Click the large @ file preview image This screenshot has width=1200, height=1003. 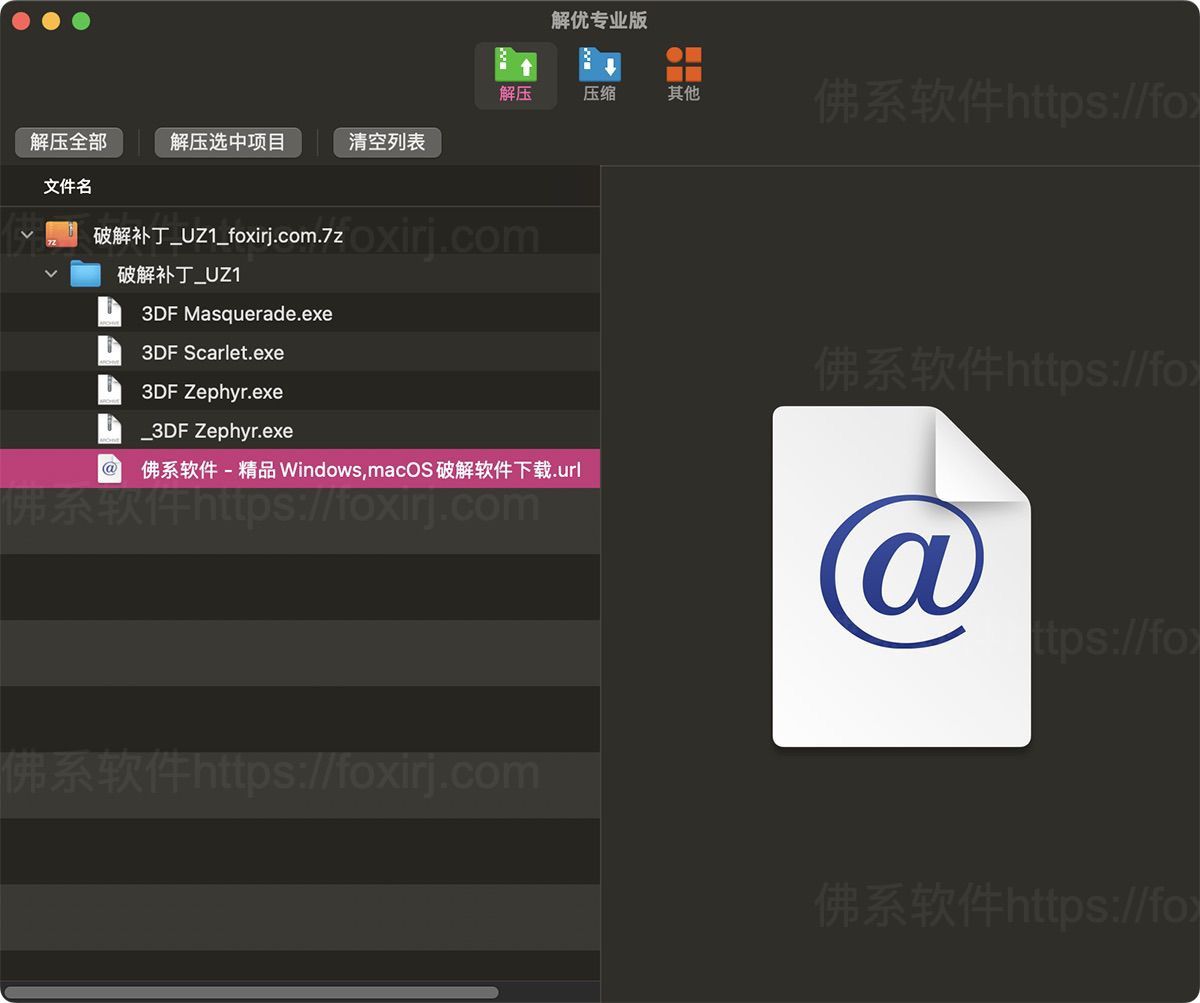click(x=901, y=576)
